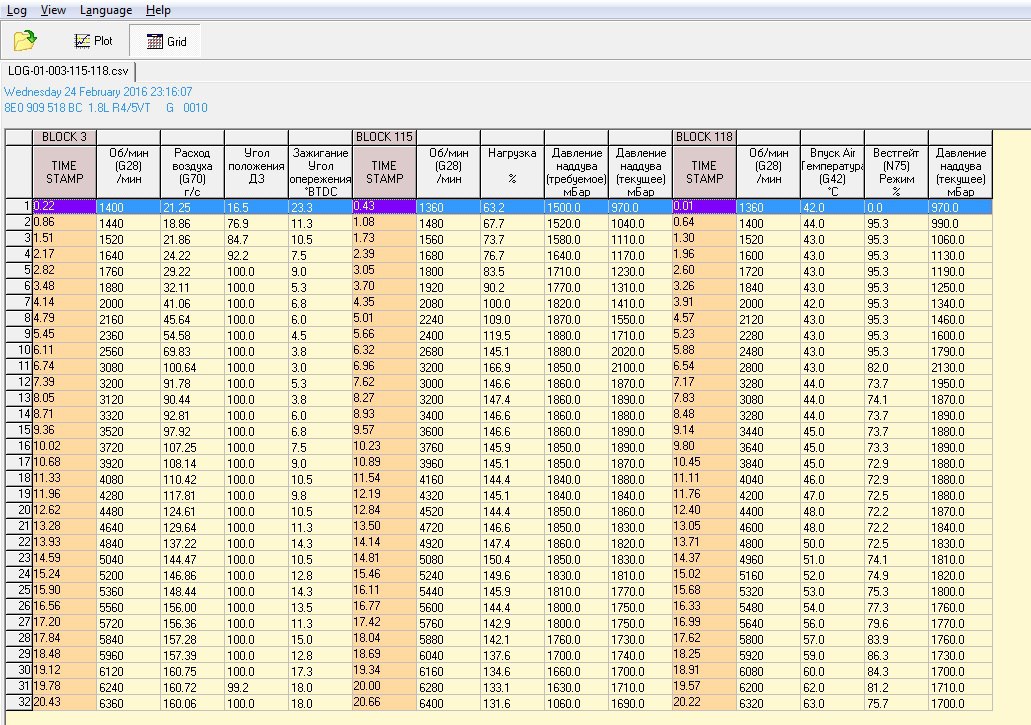Select row number 32 in the grid
The image size is (1031, 725).
pyautogui.click(x=19, y=703)
